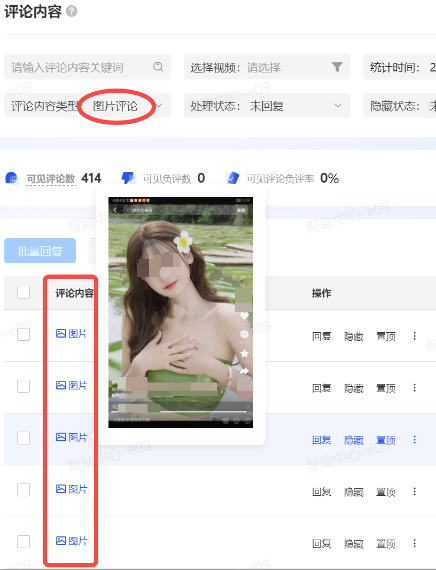Open 图片 link in fourth comment row

[72, 489]
